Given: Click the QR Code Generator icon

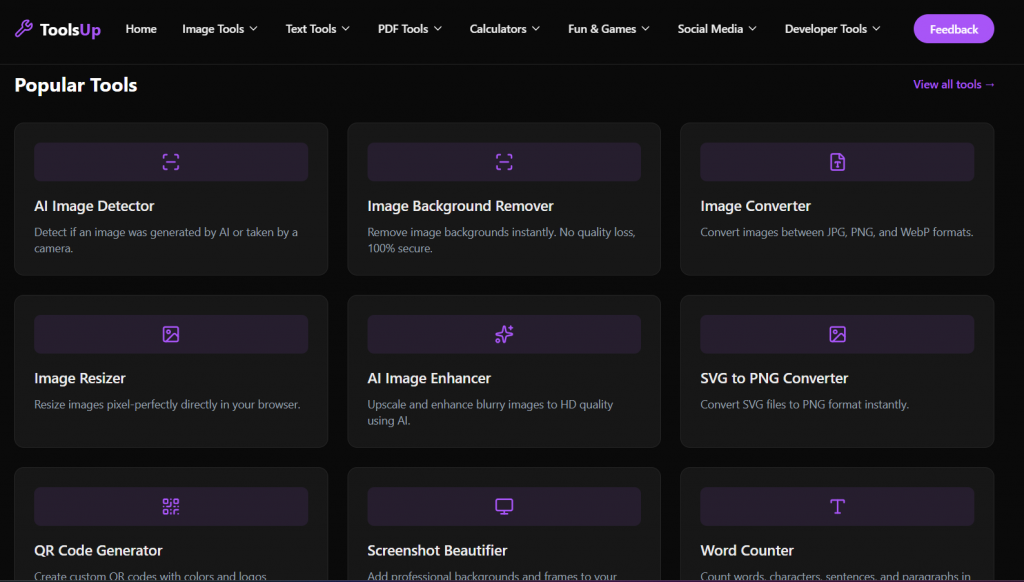Looking at the screenshot, I should (x=170, y=506).
